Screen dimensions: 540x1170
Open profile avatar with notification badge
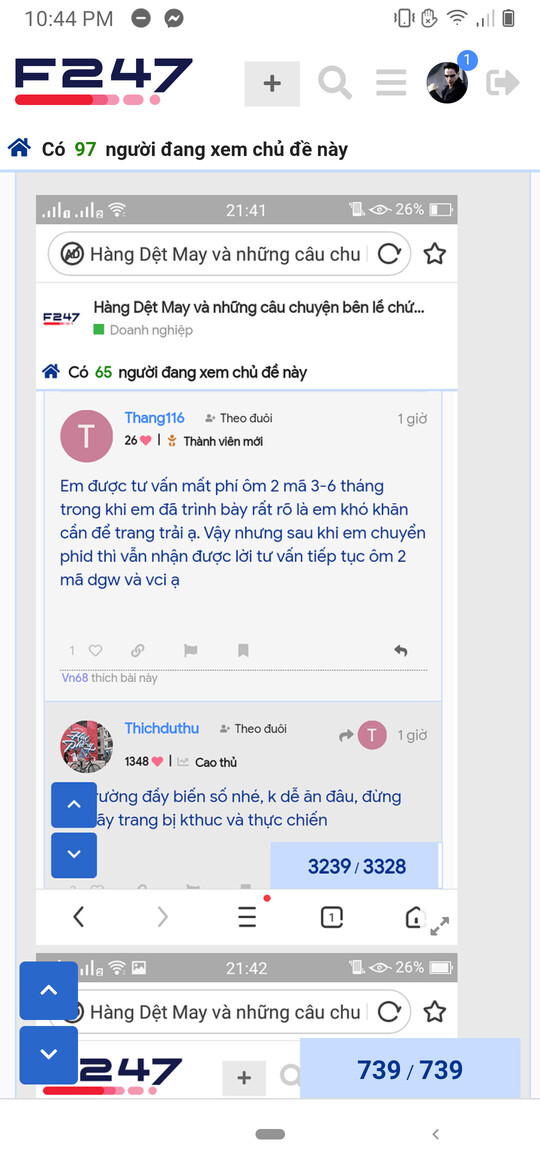(x=448, y=81)
